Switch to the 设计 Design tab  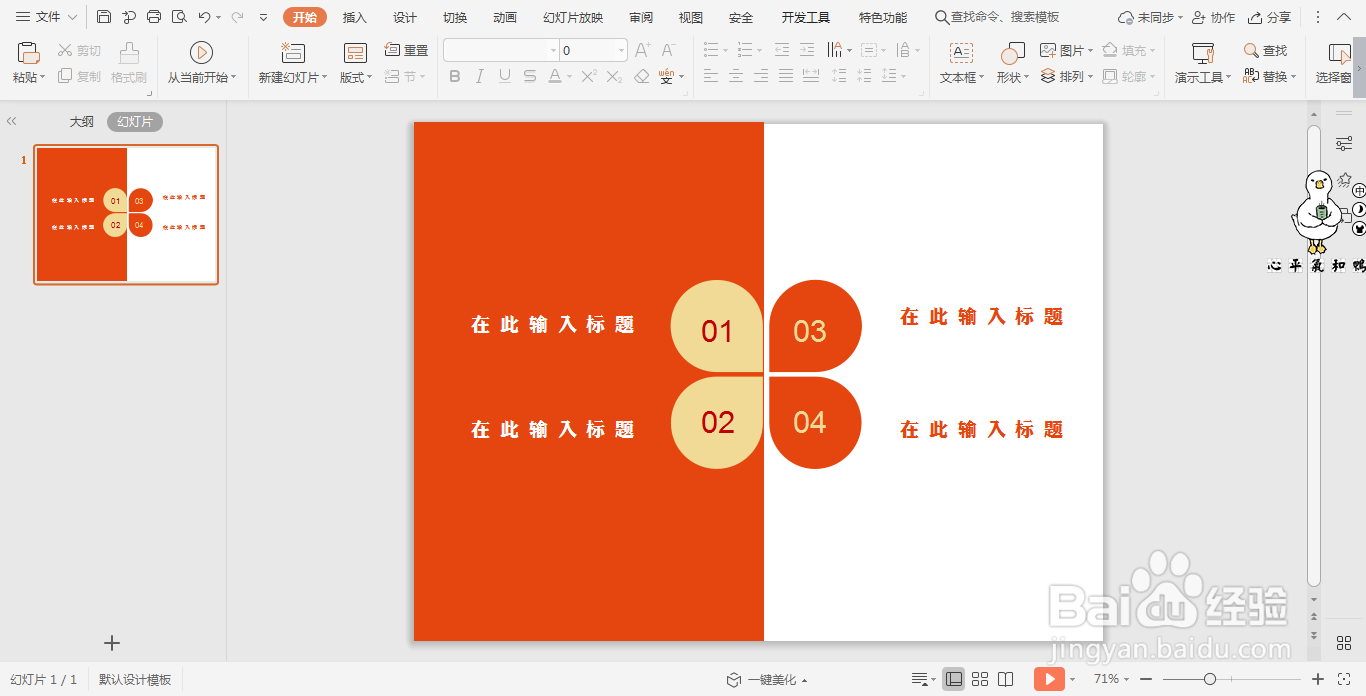[x=404, y=17]
